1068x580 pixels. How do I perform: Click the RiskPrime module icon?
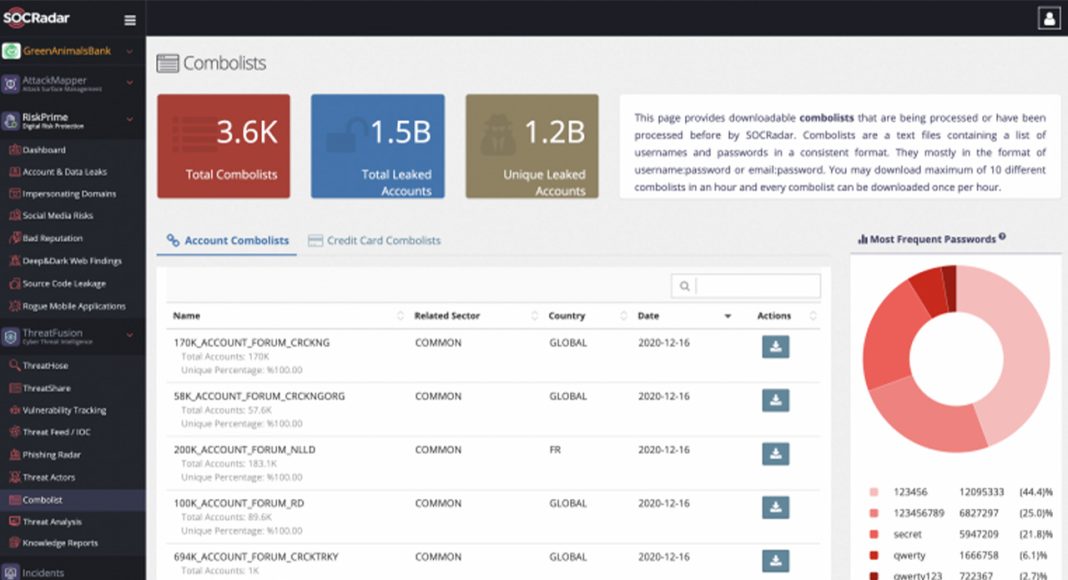(11, 120)
